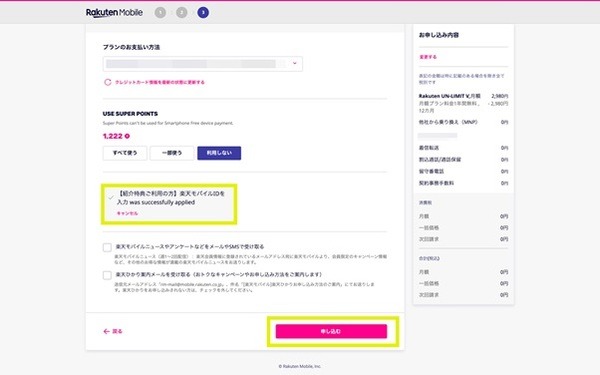Click the 他社から乗り換え (MNP) row
Image resolution: width=600 pixels, height=375 pixels.
pyautogui.click(x=463, y=122)
